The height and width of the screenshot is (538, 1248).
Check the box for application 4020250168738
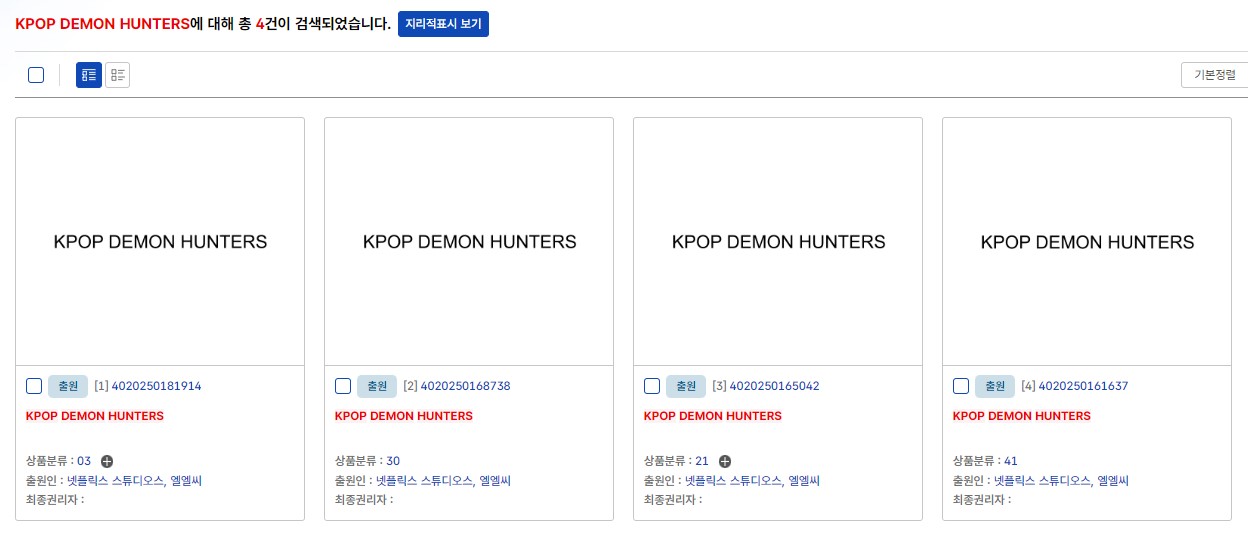coord(343,386)
